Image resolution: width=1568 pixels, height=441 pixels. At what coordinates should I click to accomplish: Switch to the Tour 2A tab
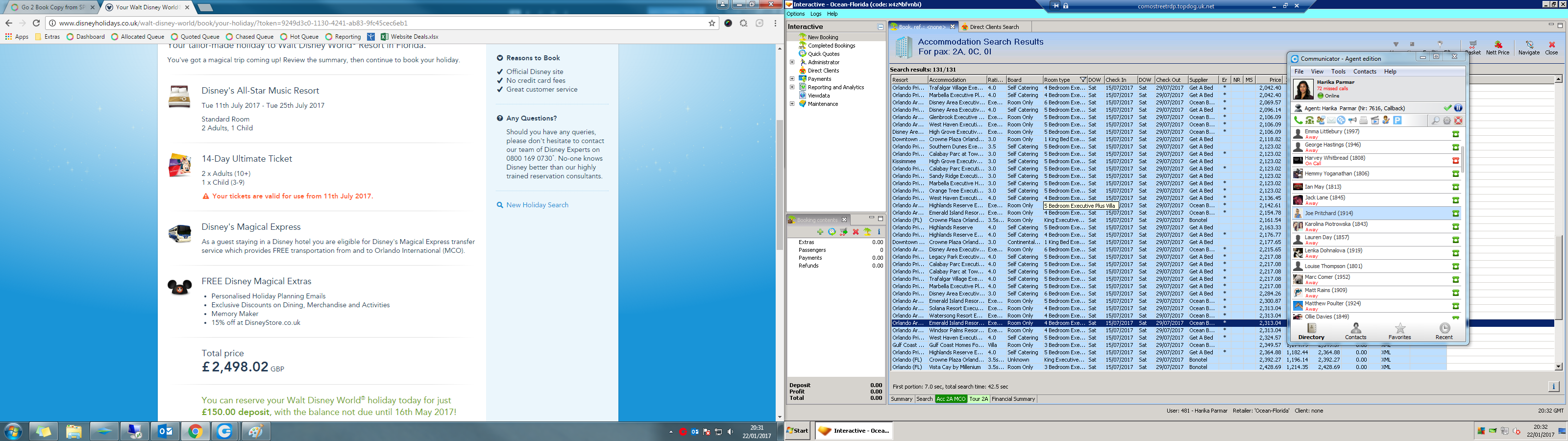979,399
